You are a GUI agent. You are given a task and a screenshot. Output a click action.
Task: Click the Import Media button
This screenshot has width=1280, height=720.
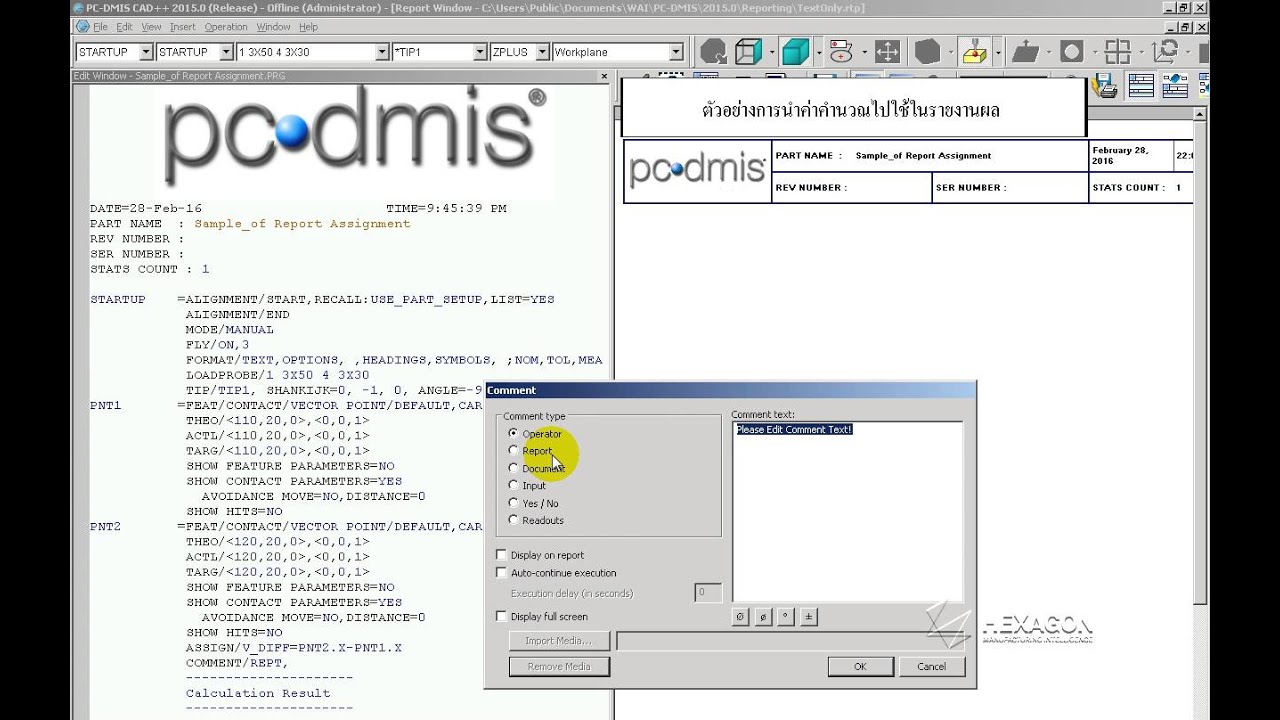coord(559,641)
